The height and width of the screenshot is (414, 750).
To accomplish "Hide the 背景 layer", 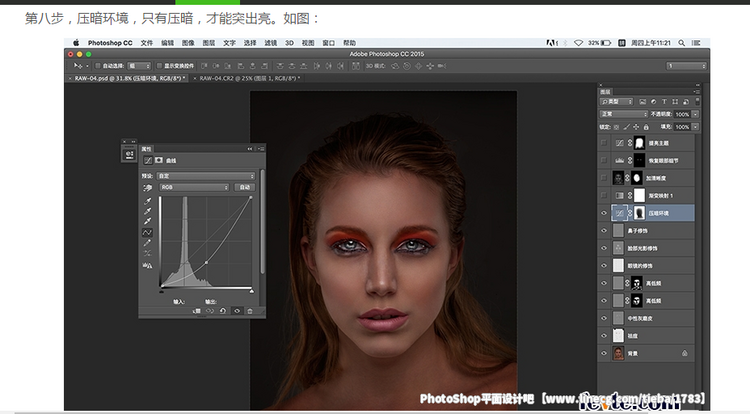I will pos(604,353).
